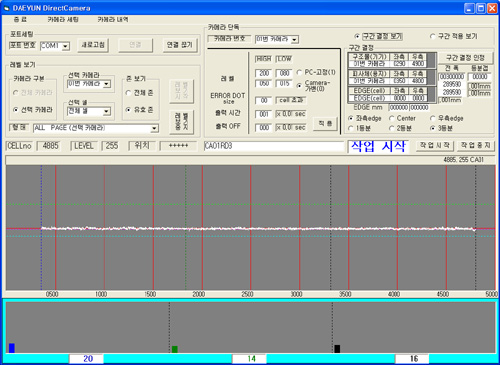This screenshot has width=500, height=365.
Task: Expand the 선택 셀 combo box
Action: tap(107, 111)
